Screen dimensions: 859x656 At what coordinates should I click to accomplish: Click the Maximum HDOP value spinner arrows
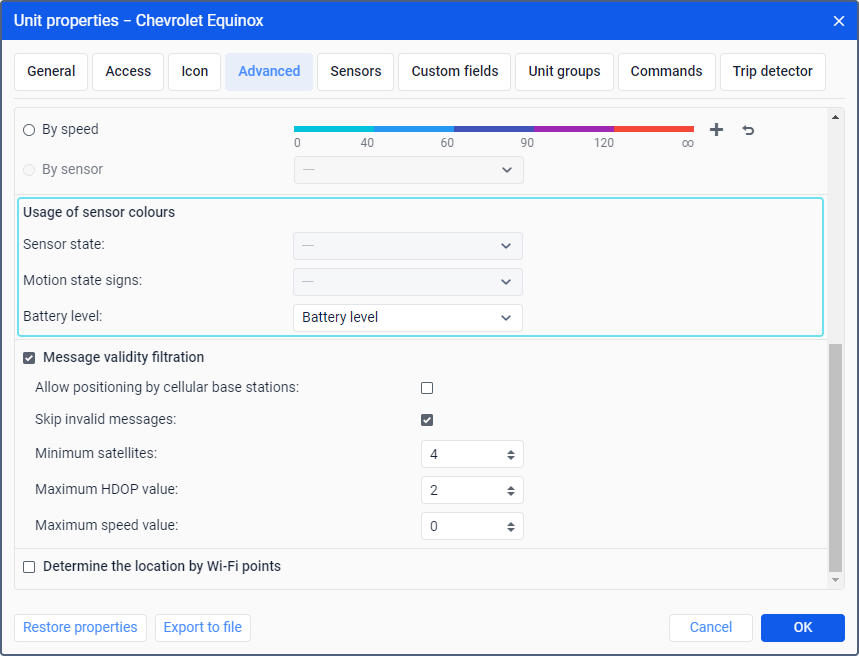[x=511, y=490]
